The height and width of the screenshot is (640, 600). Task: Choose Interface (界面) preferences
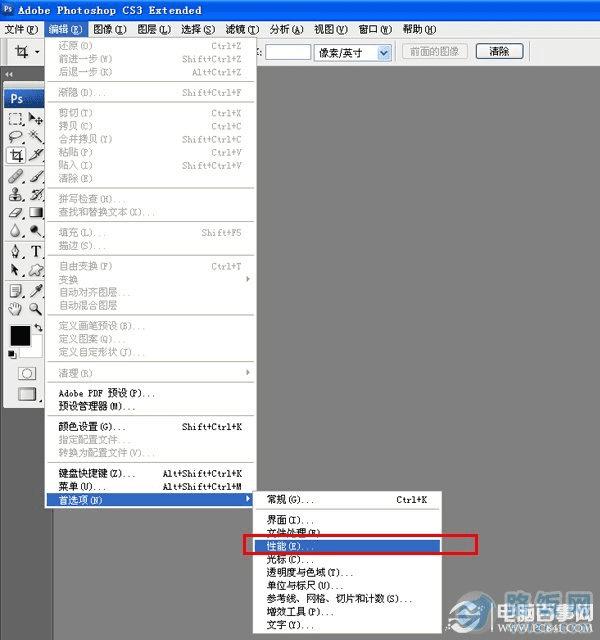coord(347,520)
